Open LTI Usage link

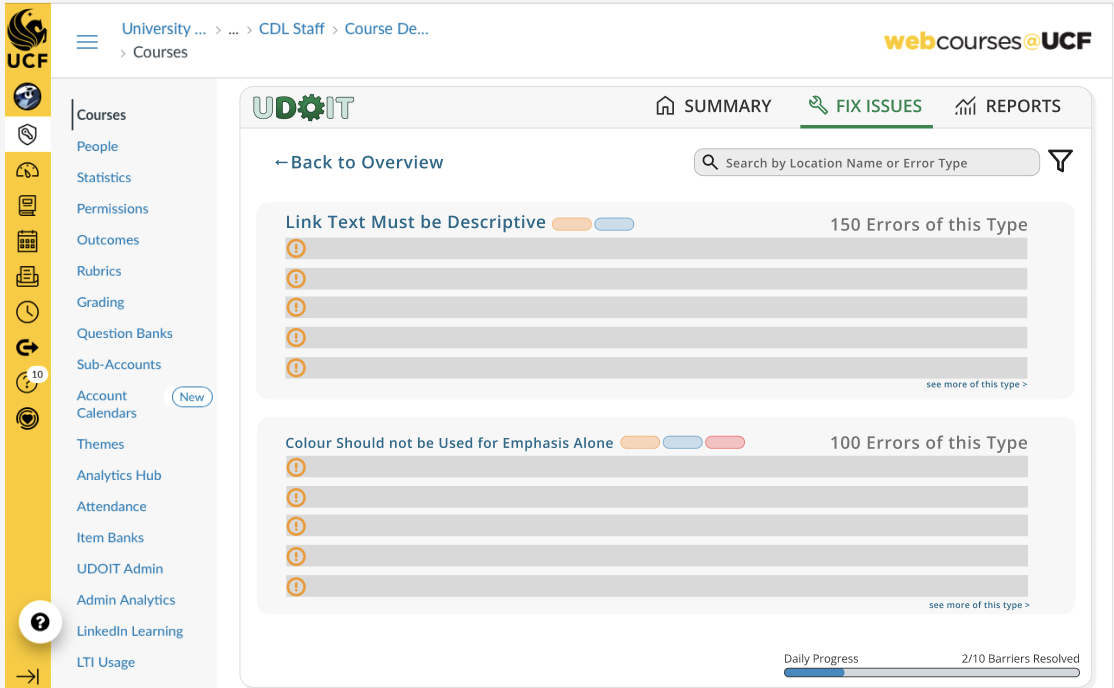[x=106, y=662]
